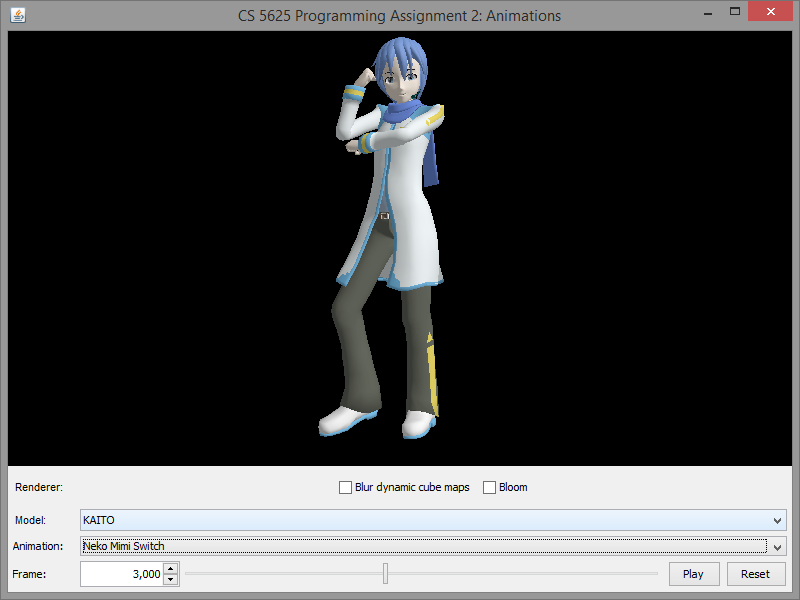Screen dimensions: 800x600
Task: Close the CS 5625 assignment window
Action: [x=772, y=12]
